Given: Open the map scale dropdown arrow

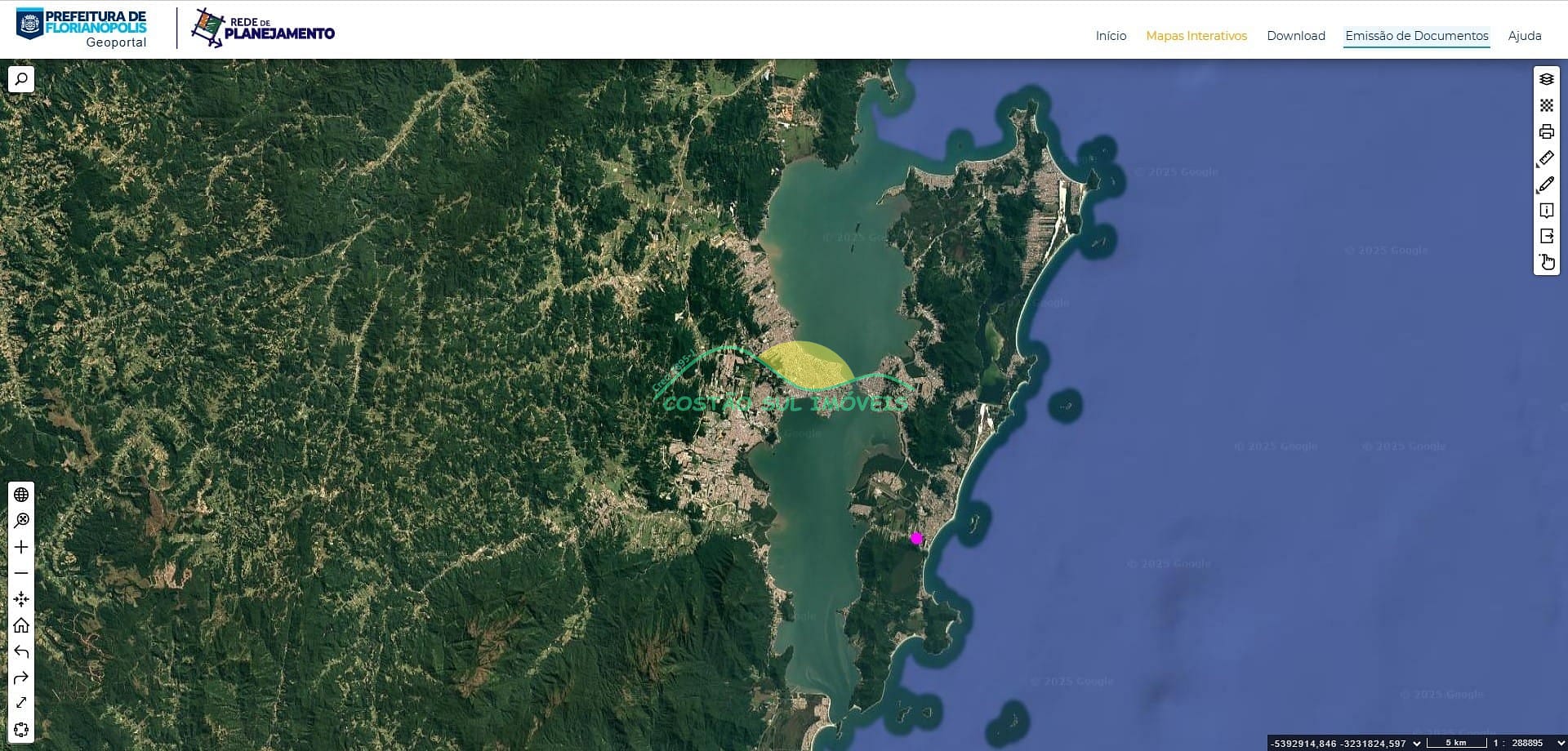Looking at the screenshot, I should point(1561,743).
